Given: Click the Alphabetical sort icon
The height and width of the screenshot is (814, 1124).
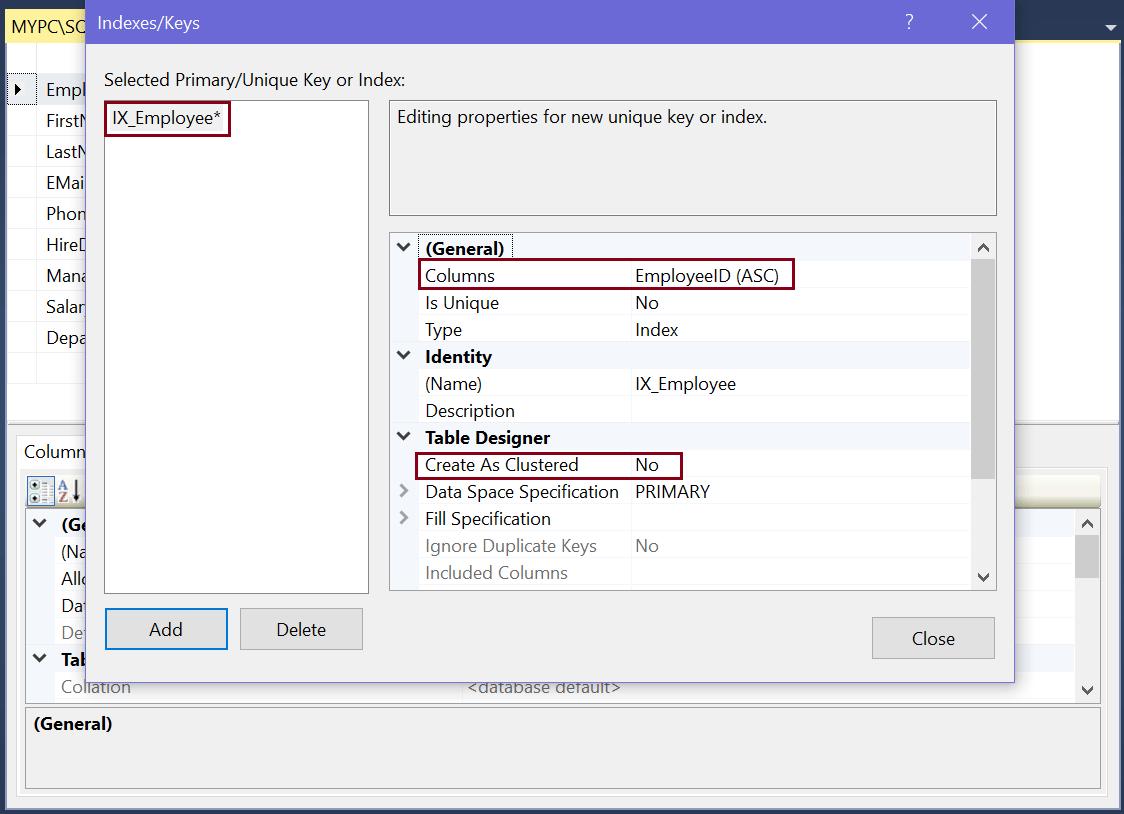Looking at the screenshot, I should click(x=68, y=491).
